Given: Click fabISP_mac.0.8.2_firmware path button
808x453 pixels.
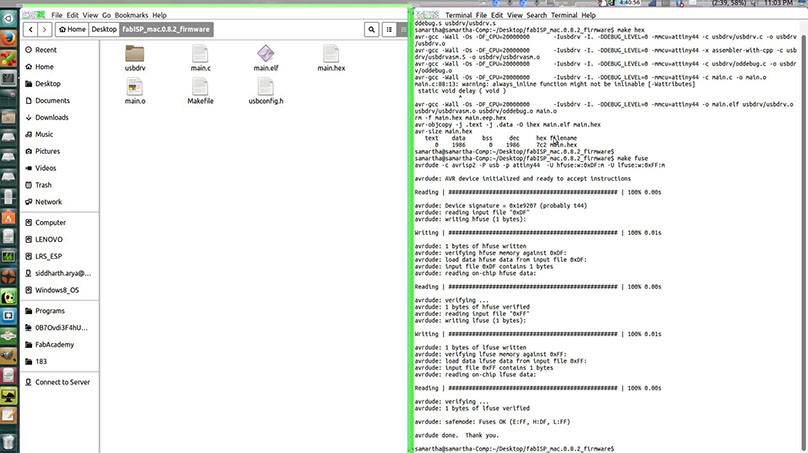Looking at the screenshot, I should tap(166, 29).
